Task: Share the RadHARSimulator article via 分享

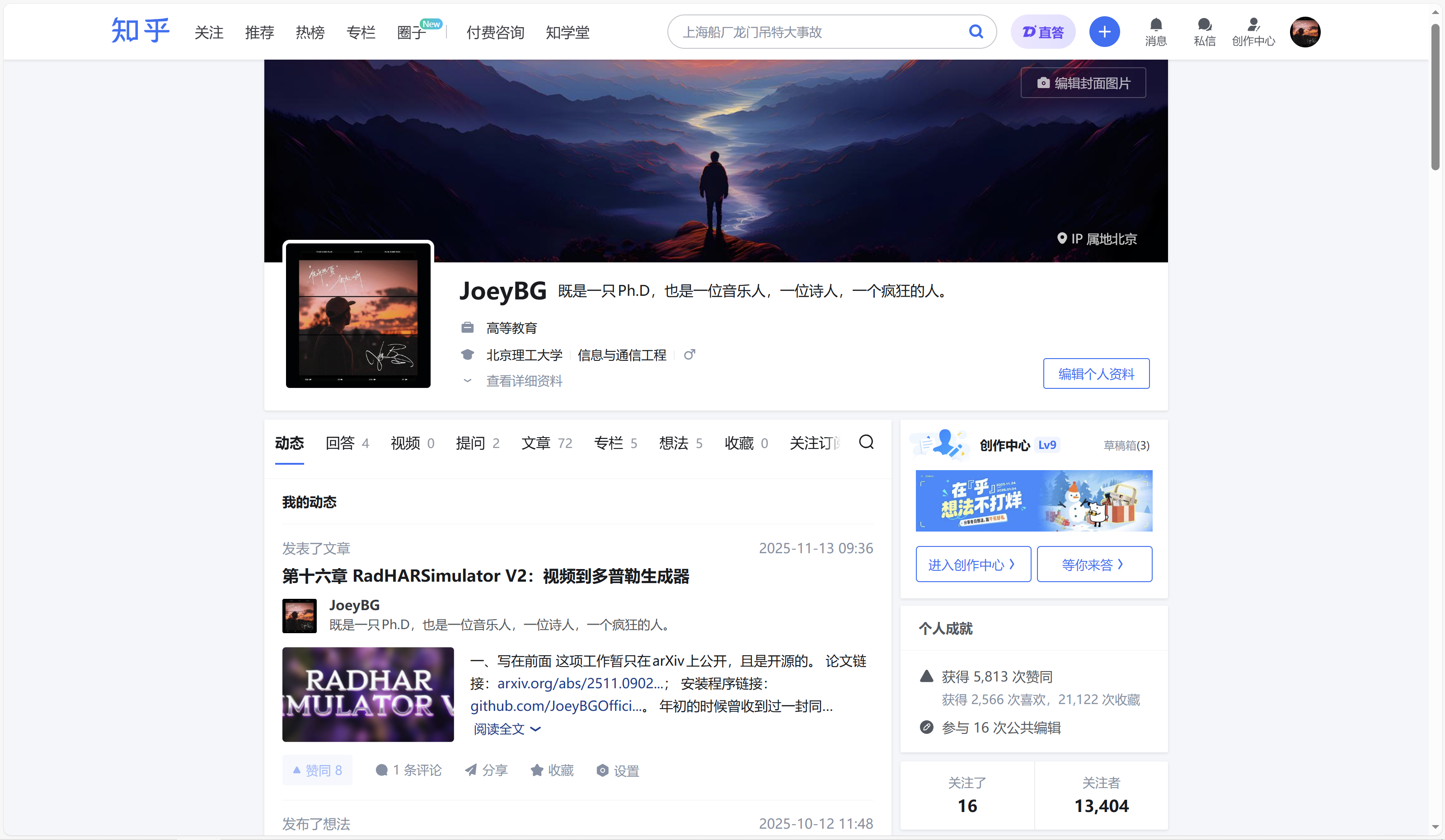Action: 486,770
